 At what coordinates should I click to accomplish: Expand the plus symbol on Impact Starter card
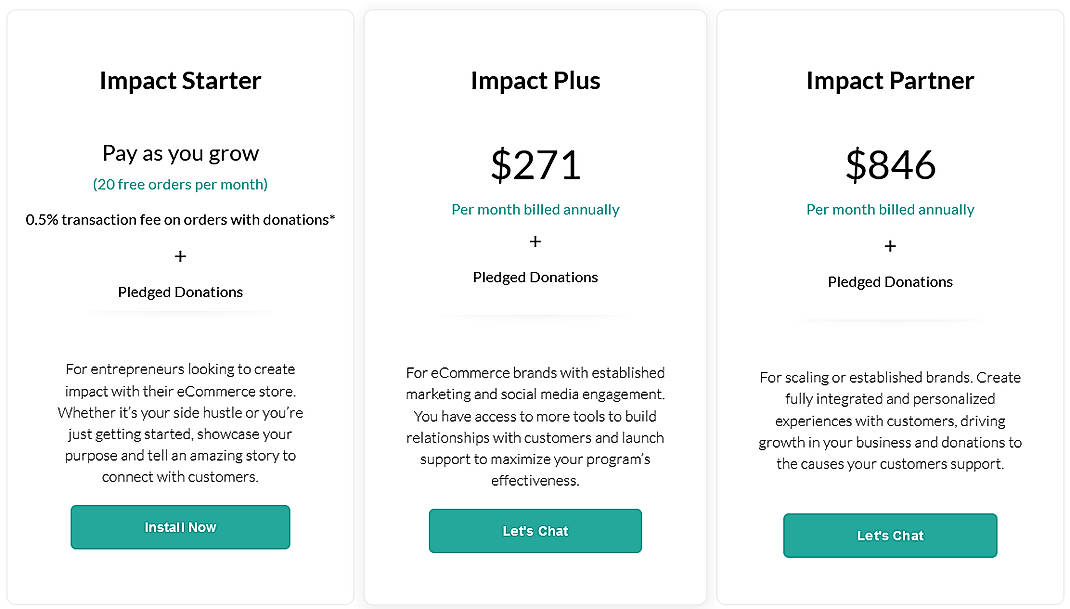click(180, 256)
